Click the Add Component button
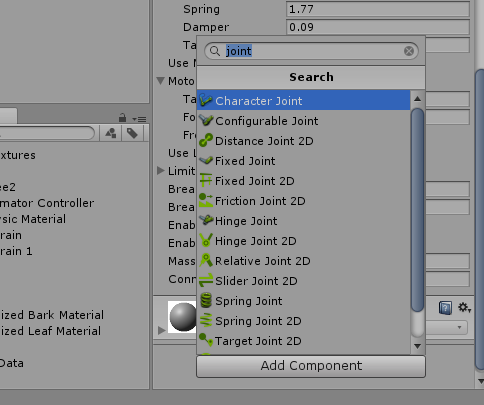This screenshot has height=405, width=484. [x=311, y=366]
